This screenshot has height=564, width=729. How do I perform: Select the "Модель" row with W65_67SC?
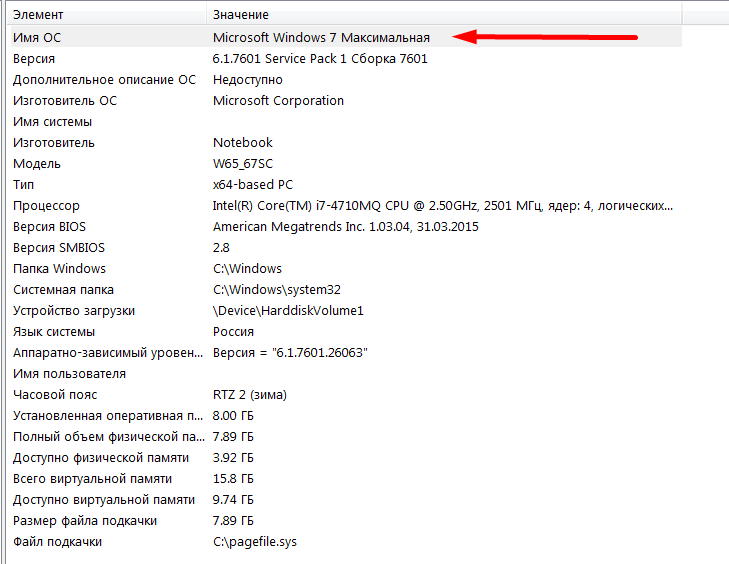pos(37,163)
